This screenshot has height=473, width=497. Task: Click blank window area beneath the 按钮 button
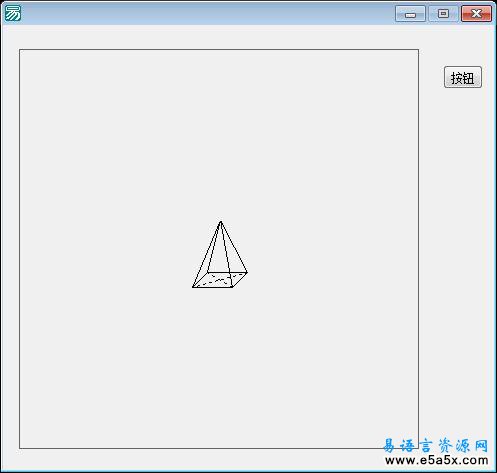tap(463, 233)
